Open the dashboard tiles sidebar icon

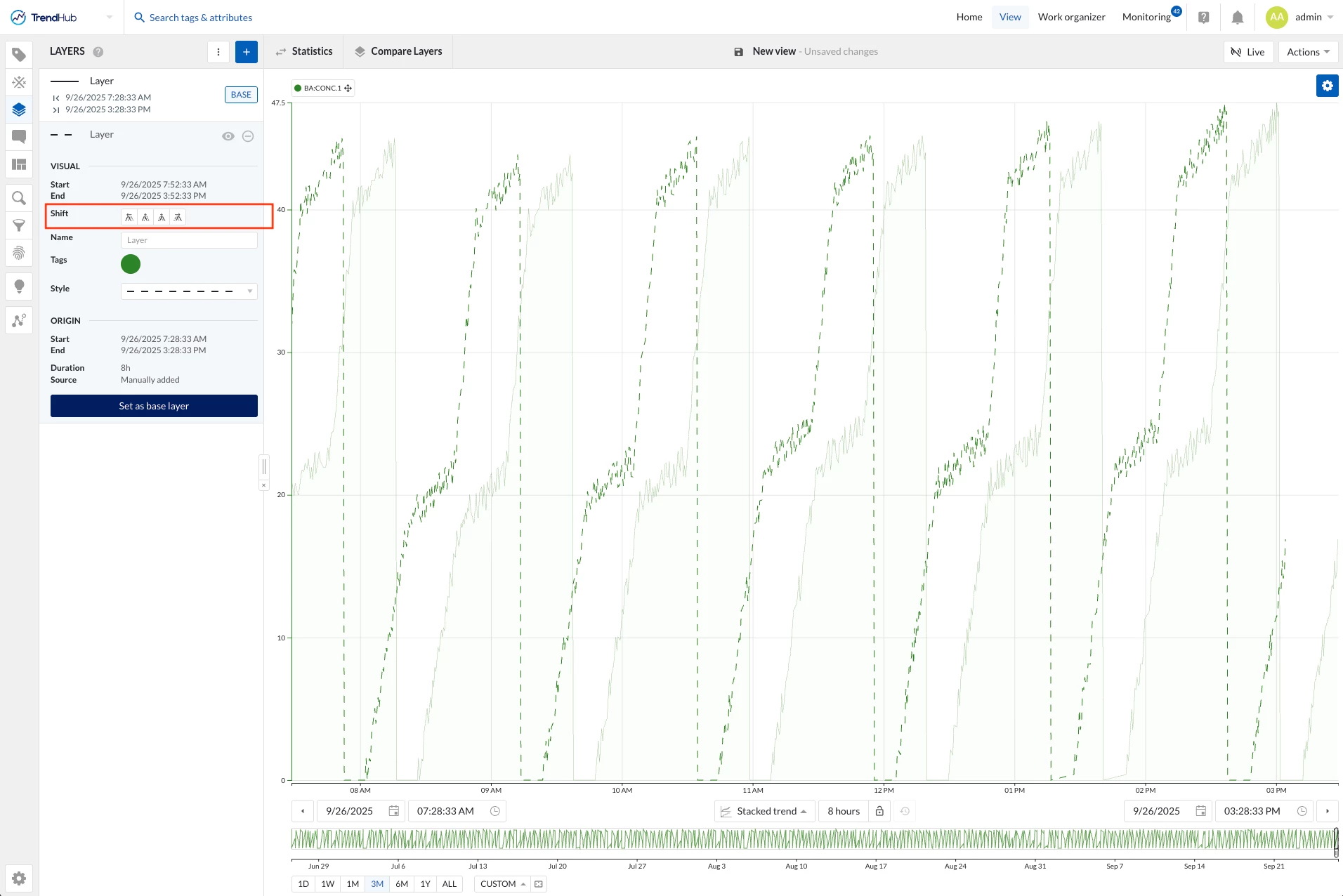19,164
